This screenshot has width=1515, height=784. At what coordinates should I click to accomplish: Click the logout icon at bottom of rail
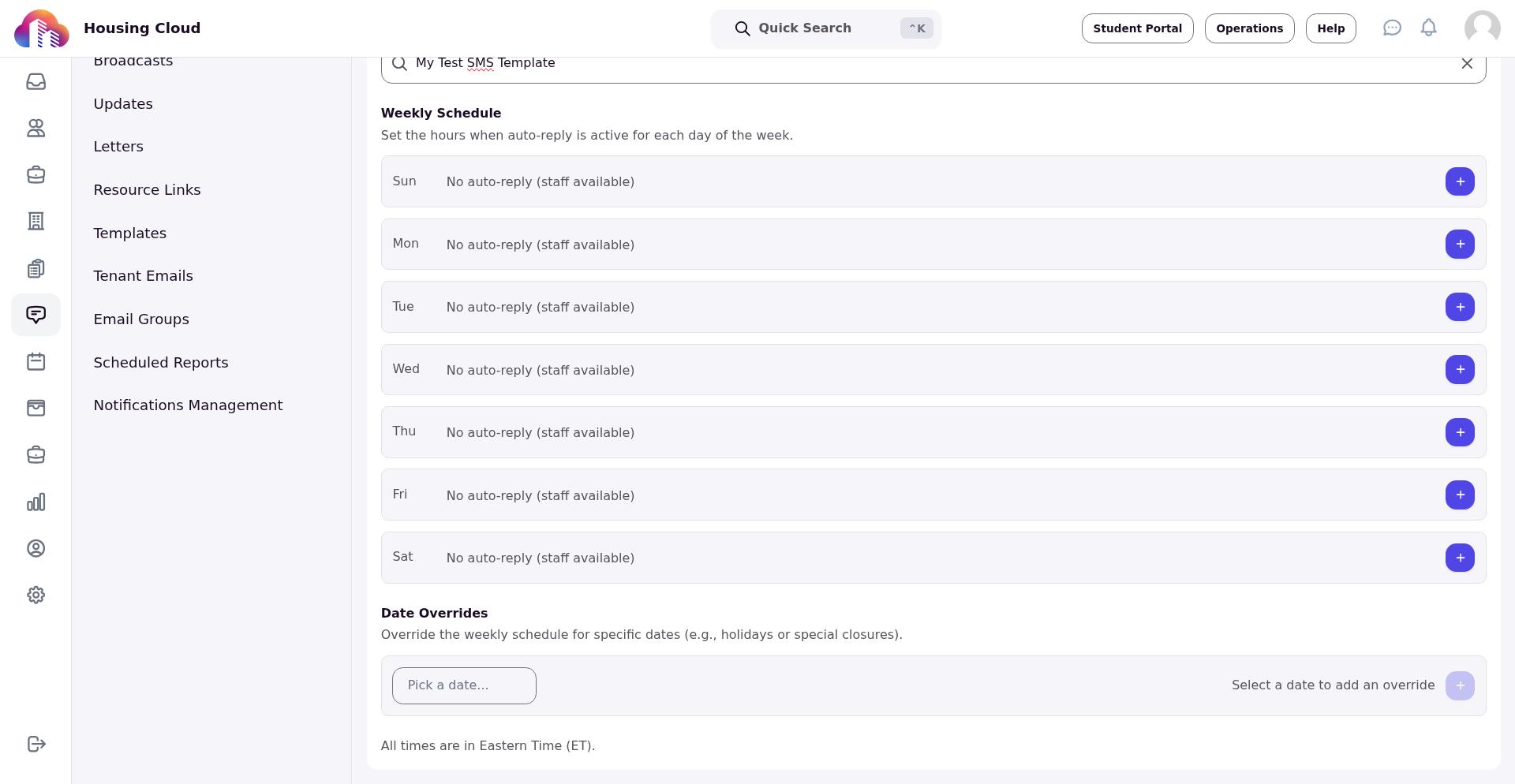(36, 745)
